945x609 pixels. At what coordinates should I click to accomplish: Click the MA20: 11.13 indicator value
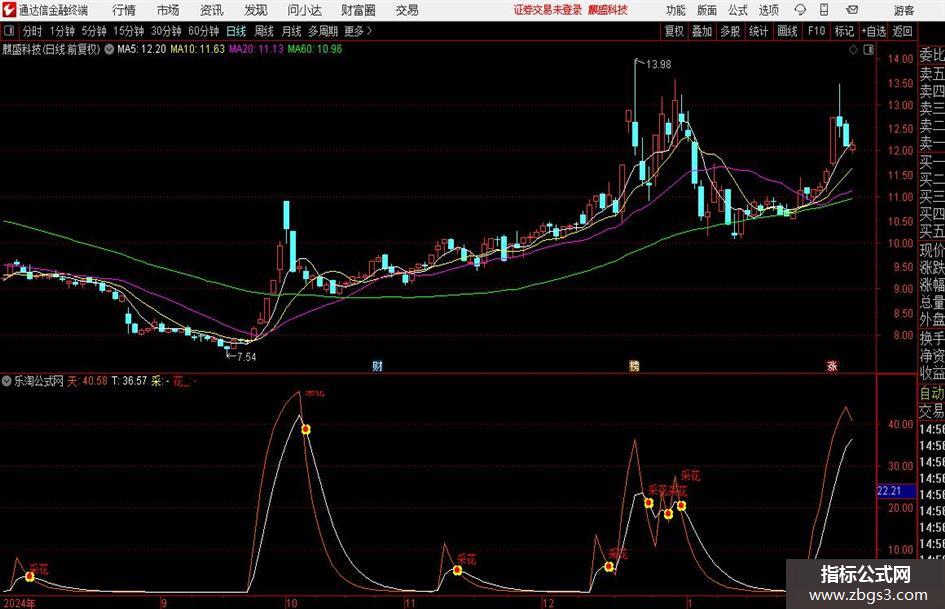tap(256, 49)
